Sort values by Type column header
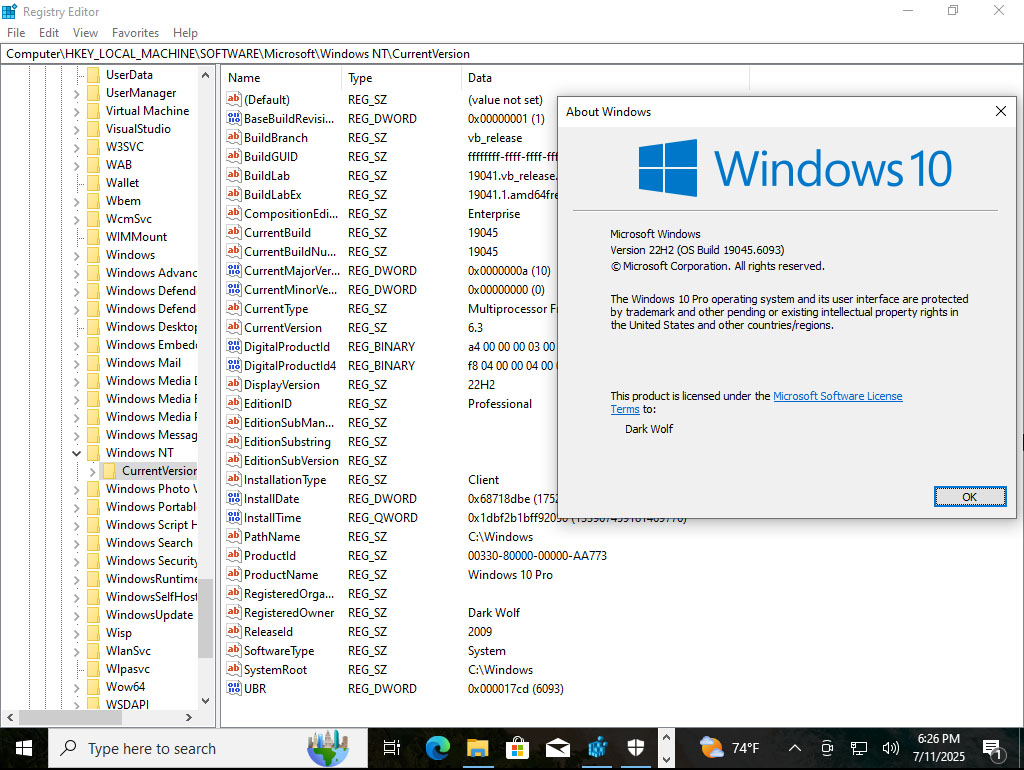This screenshot has width=1024, height=770. [x=401, y=78]
